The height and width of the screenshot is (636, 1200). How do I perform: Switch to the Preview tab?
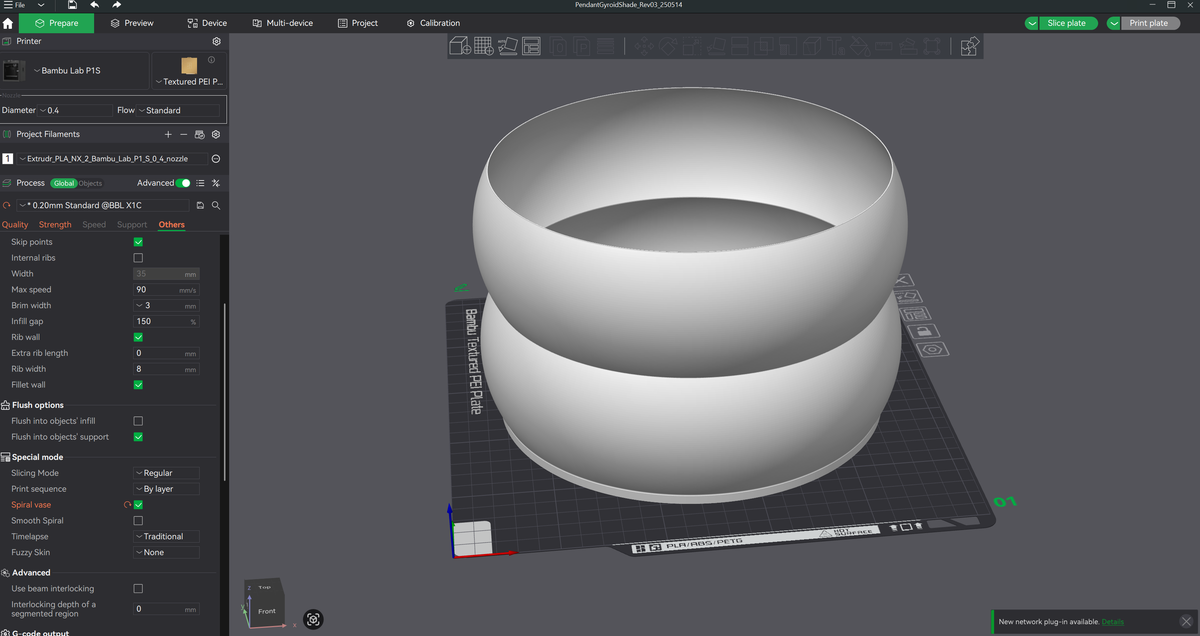[132, 23]
